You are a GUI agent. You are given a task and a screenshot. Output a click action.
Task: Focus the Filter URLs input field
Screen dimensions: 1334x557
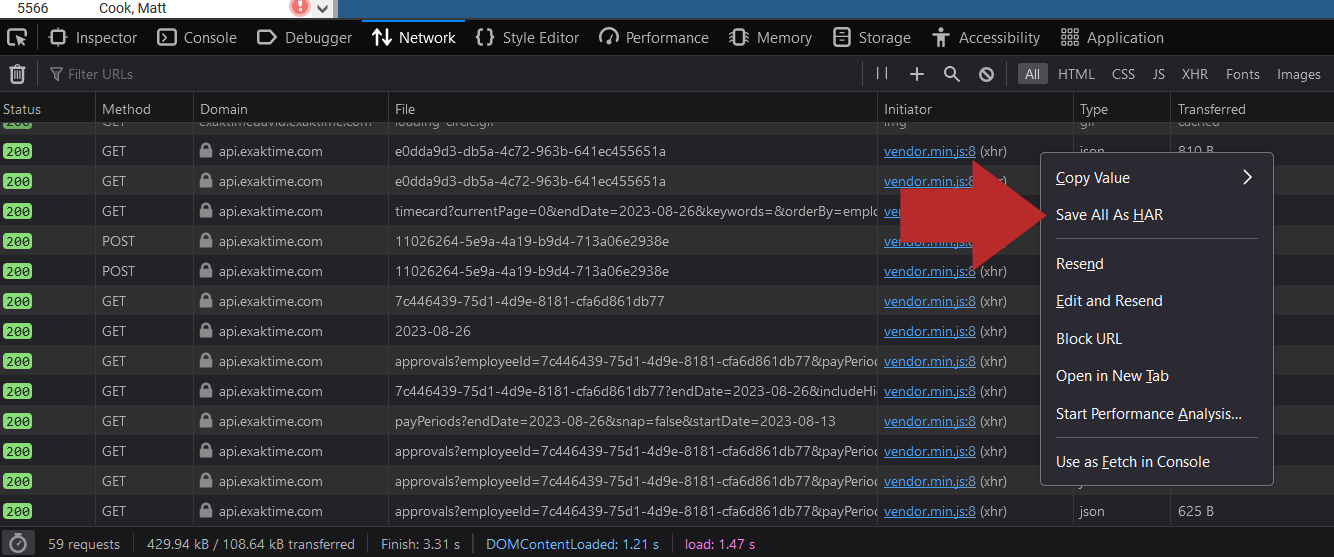point(450,74)
